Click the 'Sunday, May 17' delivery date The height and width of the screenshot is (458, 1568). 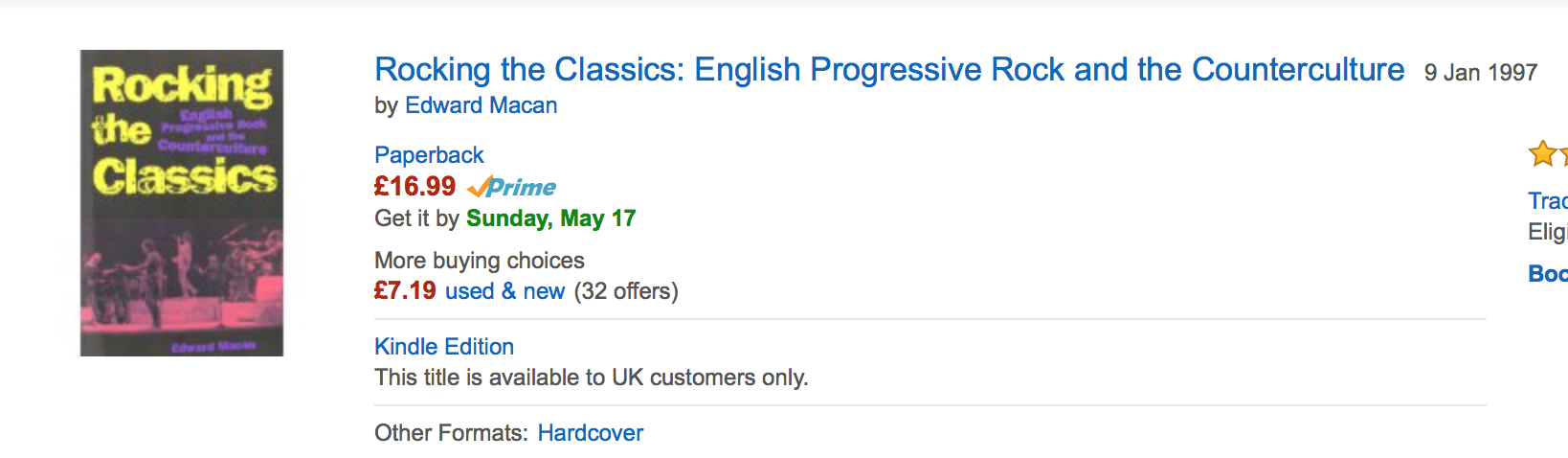[x=550, y=218]
